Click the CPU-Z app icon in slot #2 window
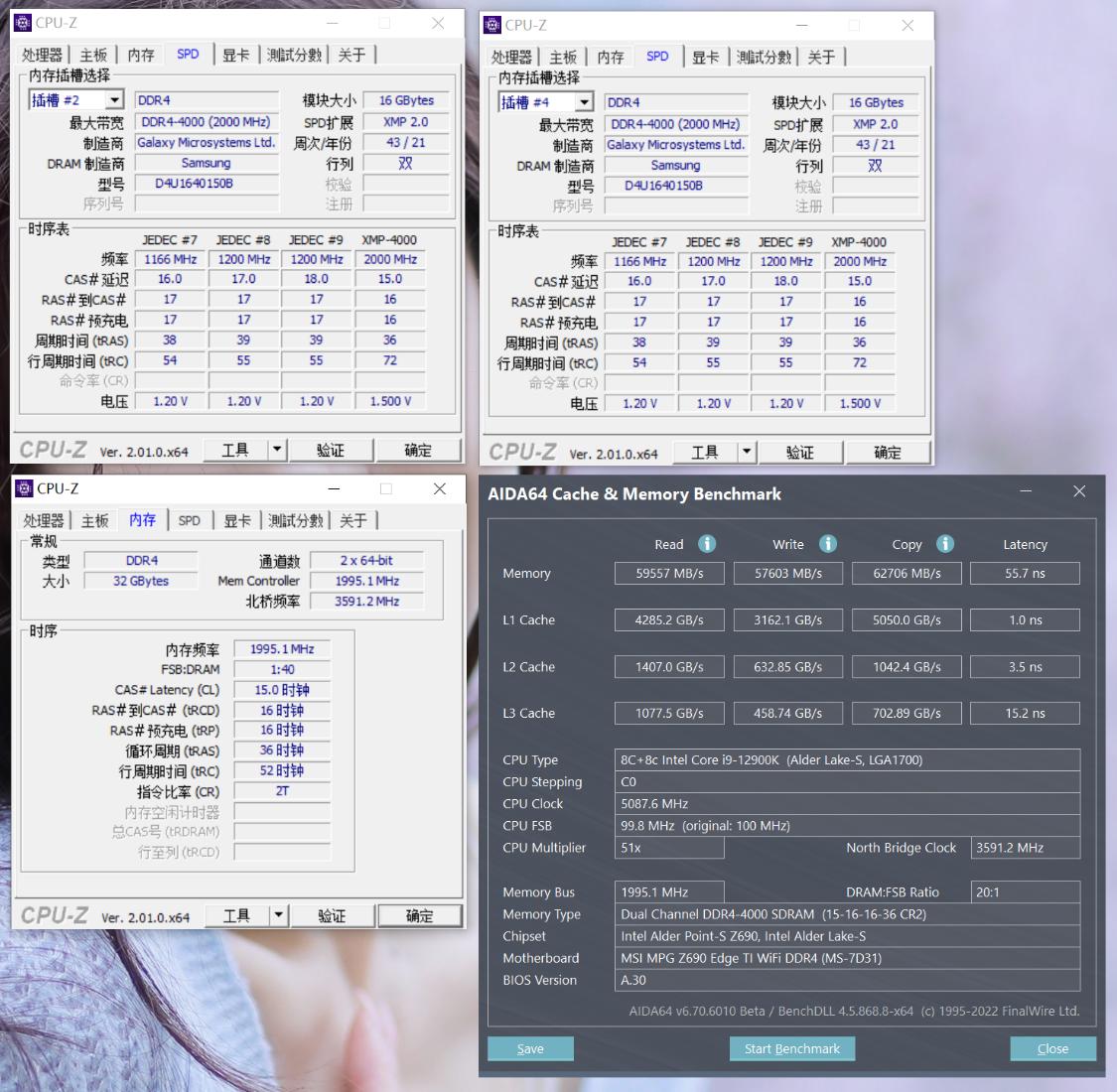 coord(23,23)
